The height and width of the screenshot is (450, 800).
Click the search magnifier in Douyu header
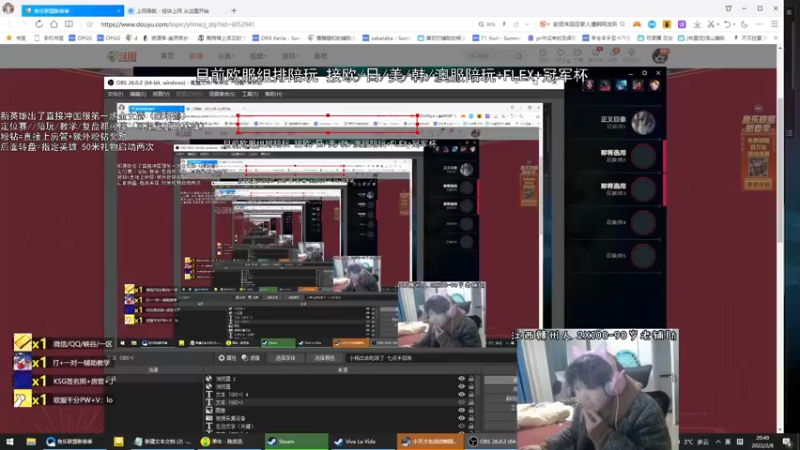519,56
